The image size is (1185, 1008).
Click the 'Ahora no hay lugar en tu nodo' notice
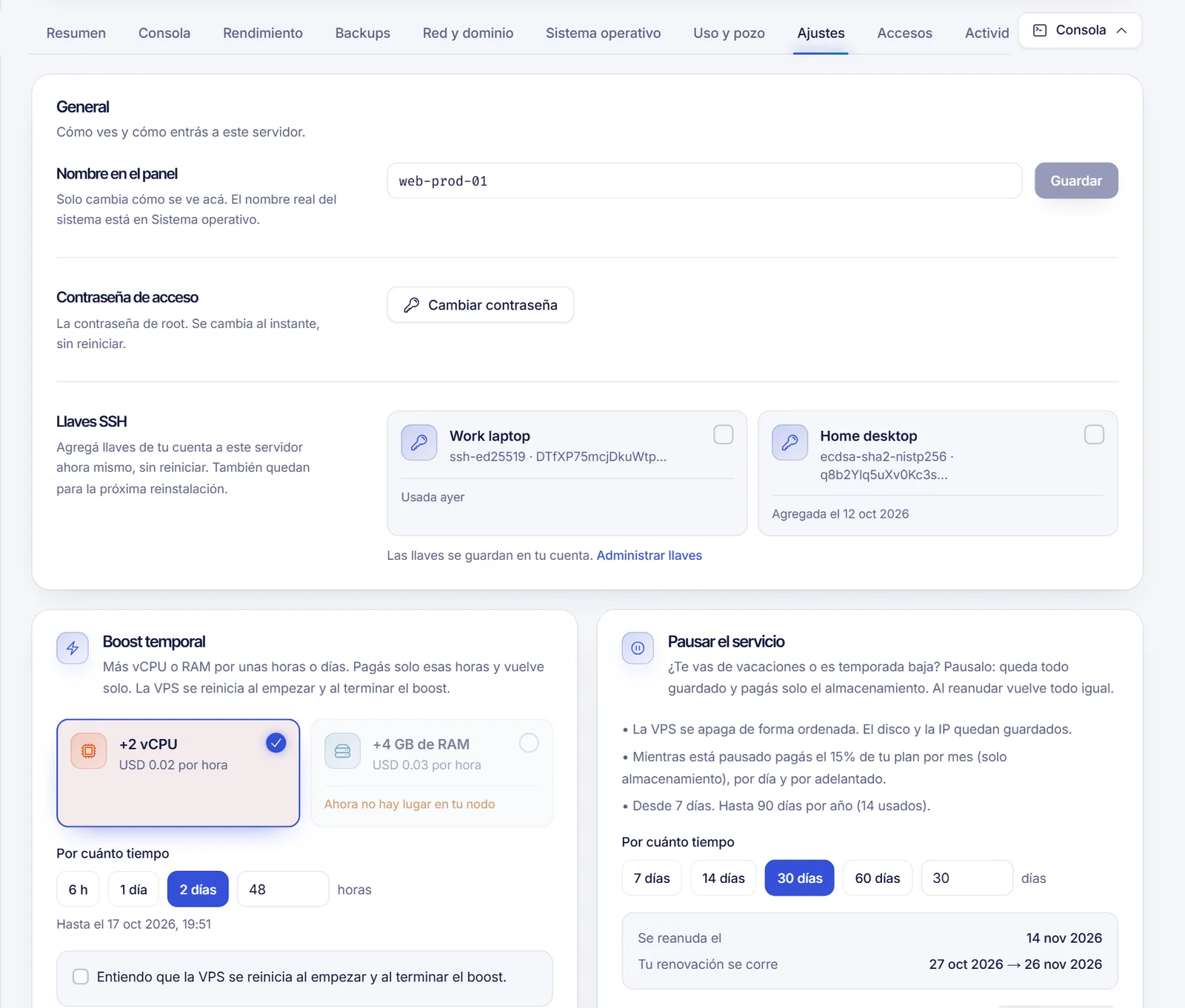[x=410, y=804]
